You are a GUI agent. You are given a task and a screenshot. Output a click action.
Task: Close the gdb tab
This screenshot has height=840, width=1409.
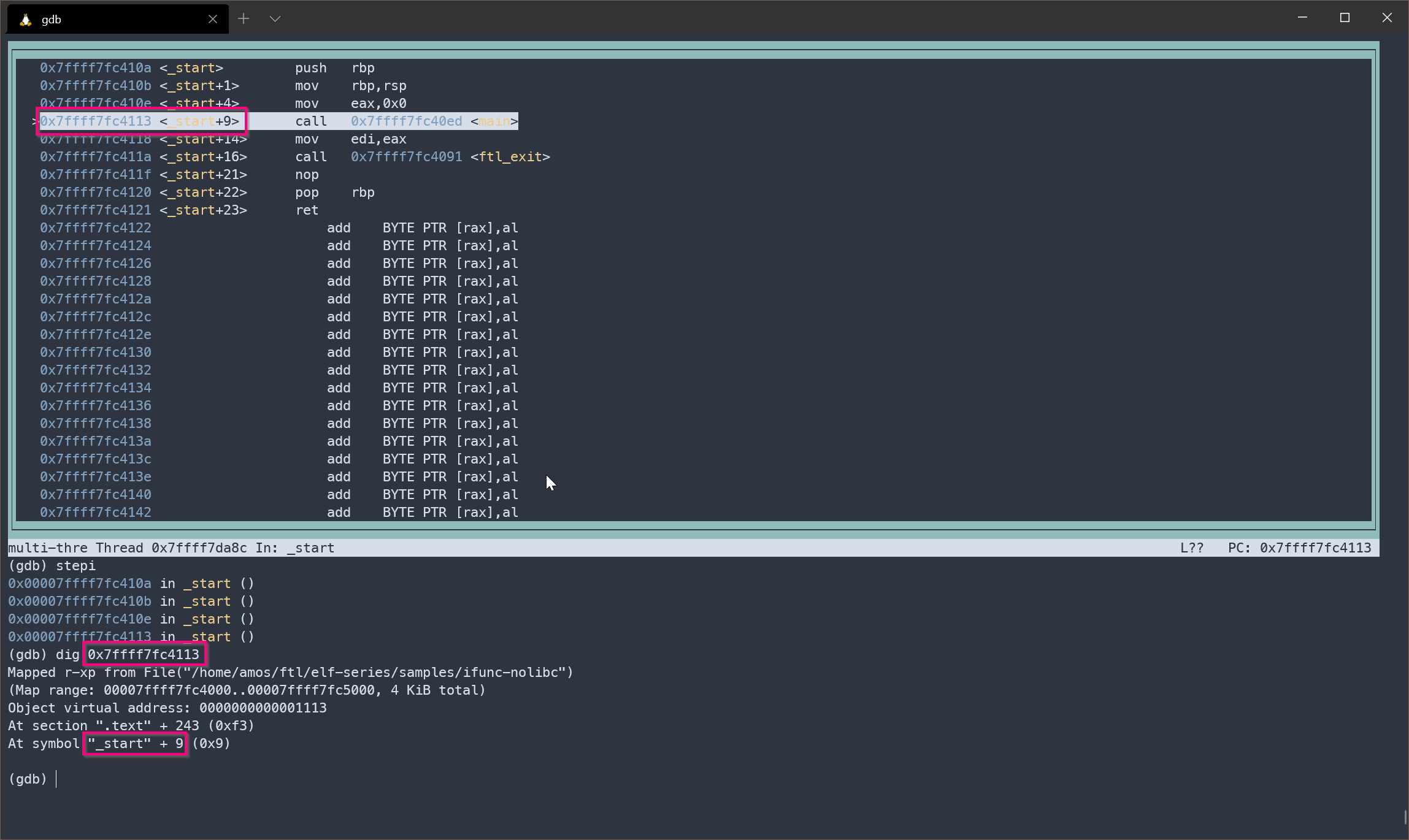212,20
